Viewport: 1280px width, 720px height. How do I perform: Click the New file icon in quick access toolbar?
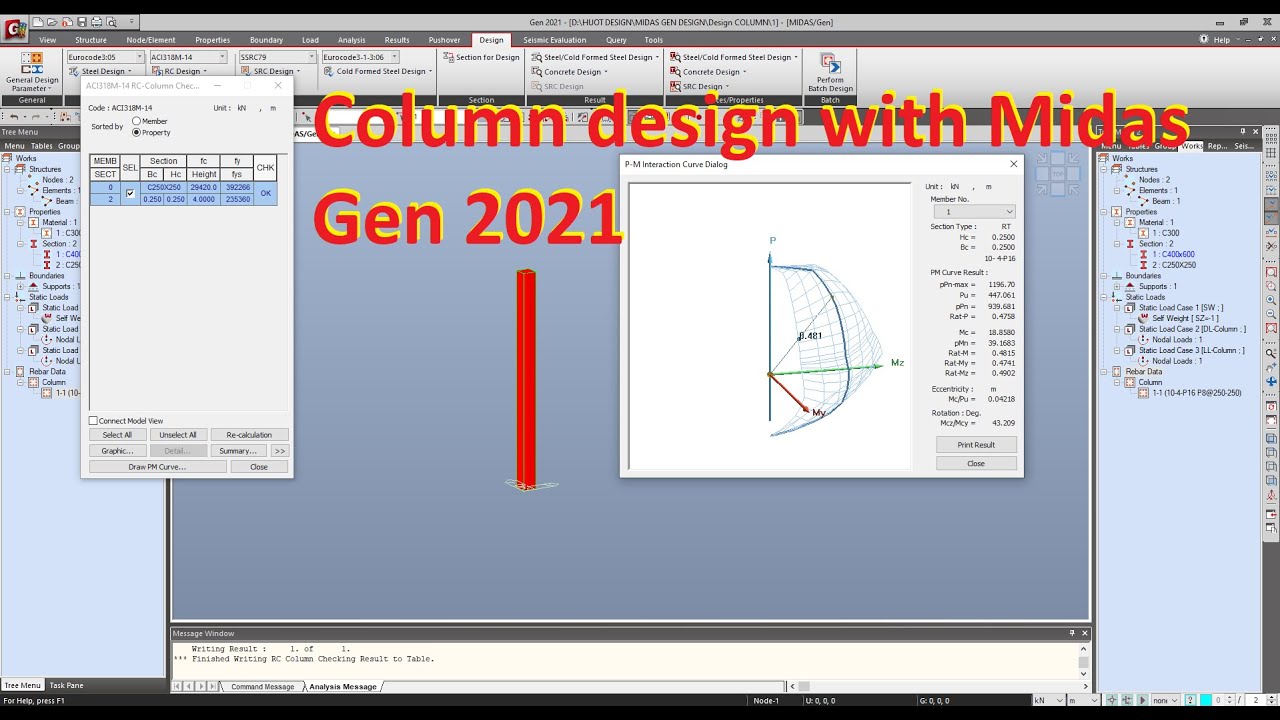tap(38, 21)
